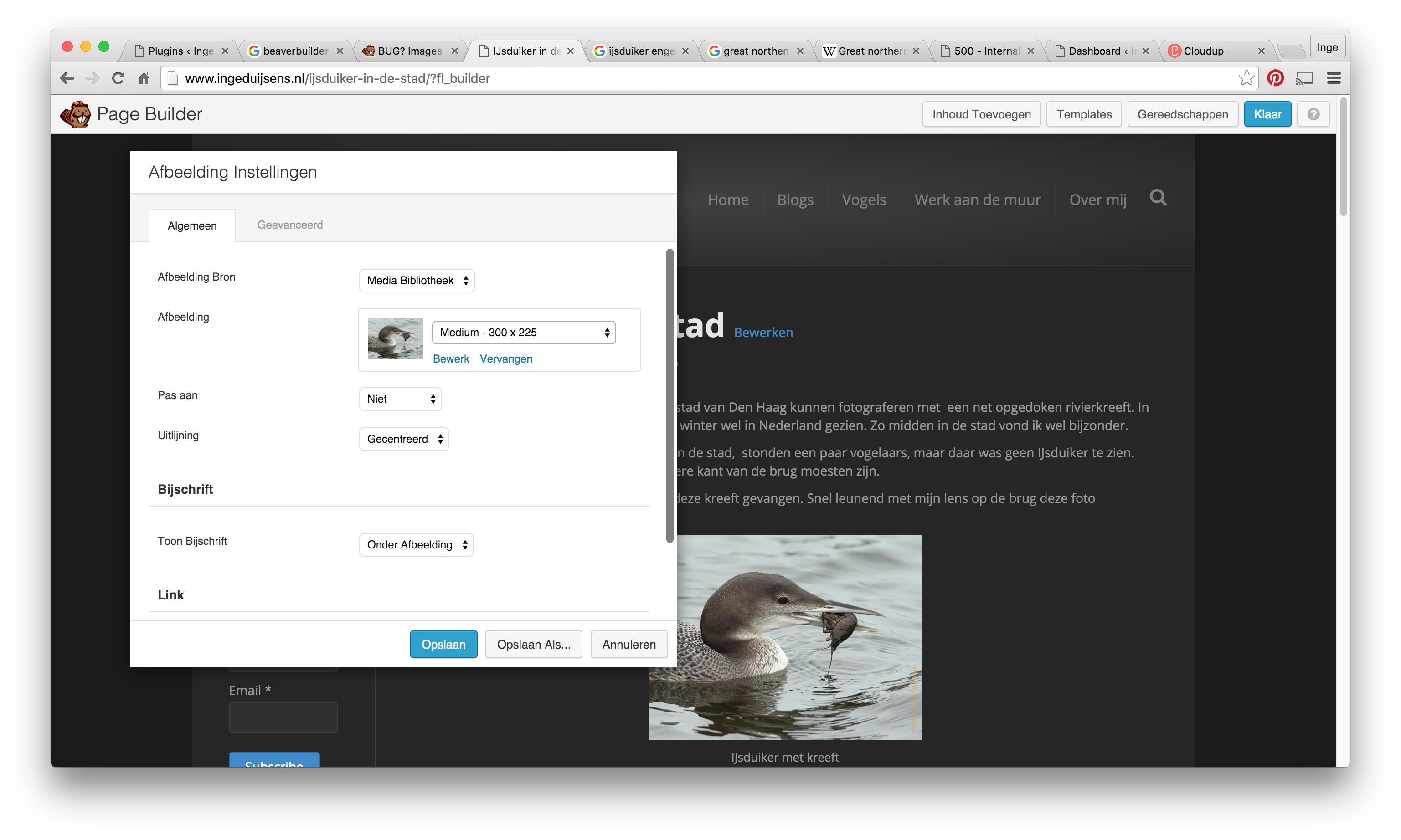This screenshot has height=840, width=1401.
Task: Open the Pas aan dropdown
Action: pyautogui.click(x=400, y=399)
